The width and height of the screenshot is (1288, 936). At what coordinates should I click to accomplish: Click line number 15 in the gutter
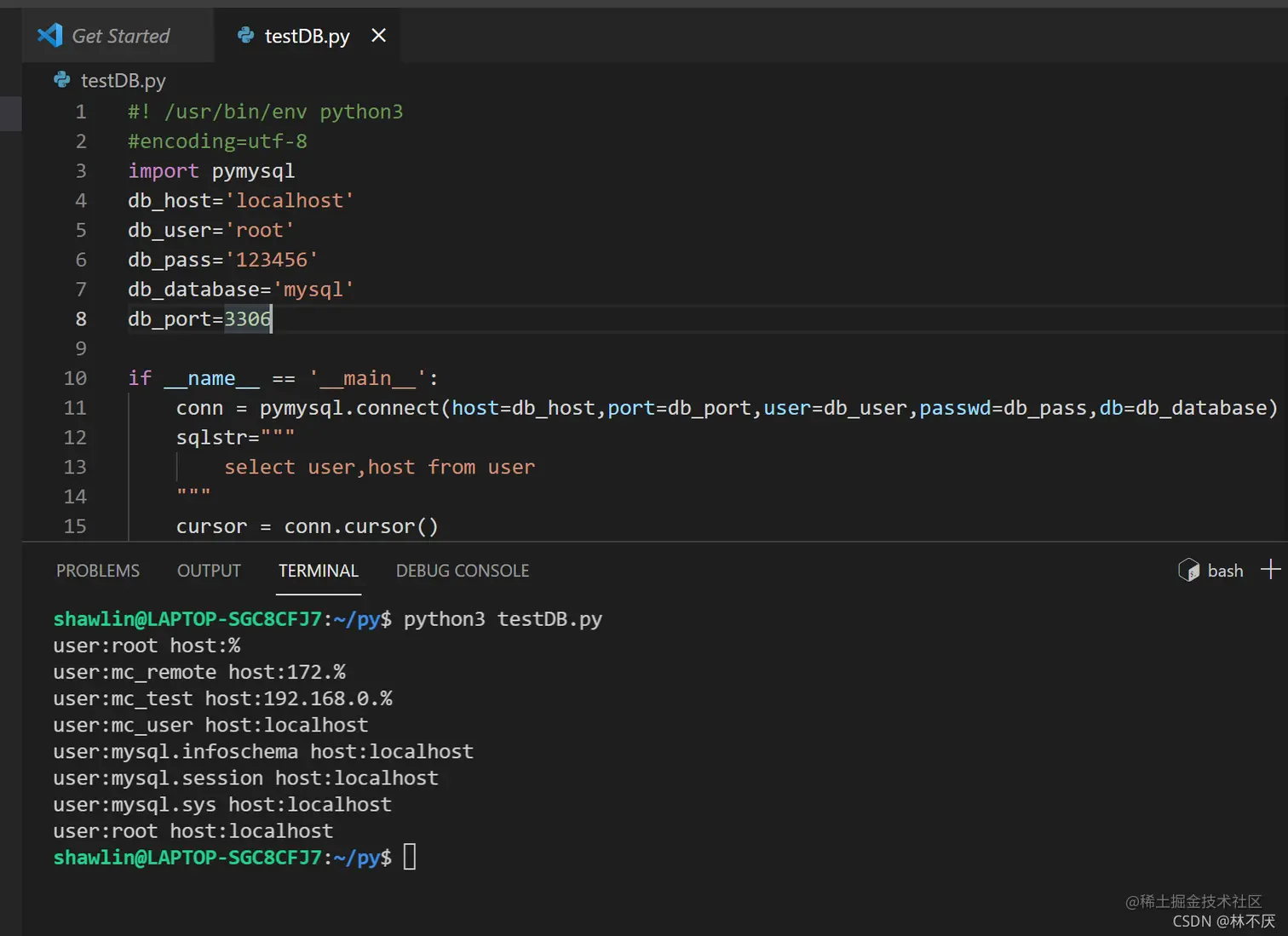click(75, 526)
